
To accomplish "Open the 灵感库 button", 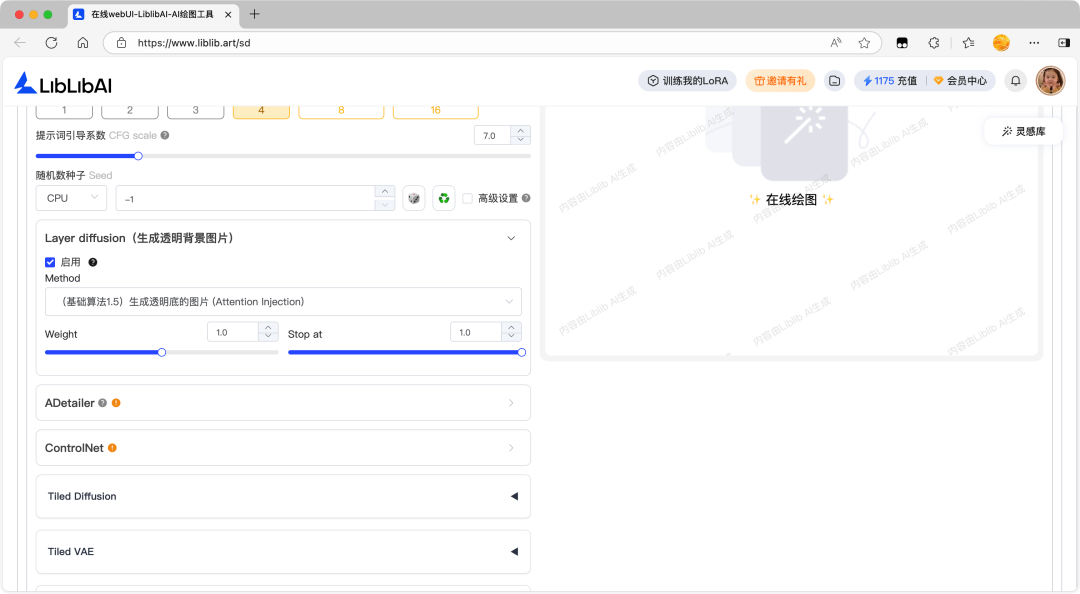I will [1024, 131].
